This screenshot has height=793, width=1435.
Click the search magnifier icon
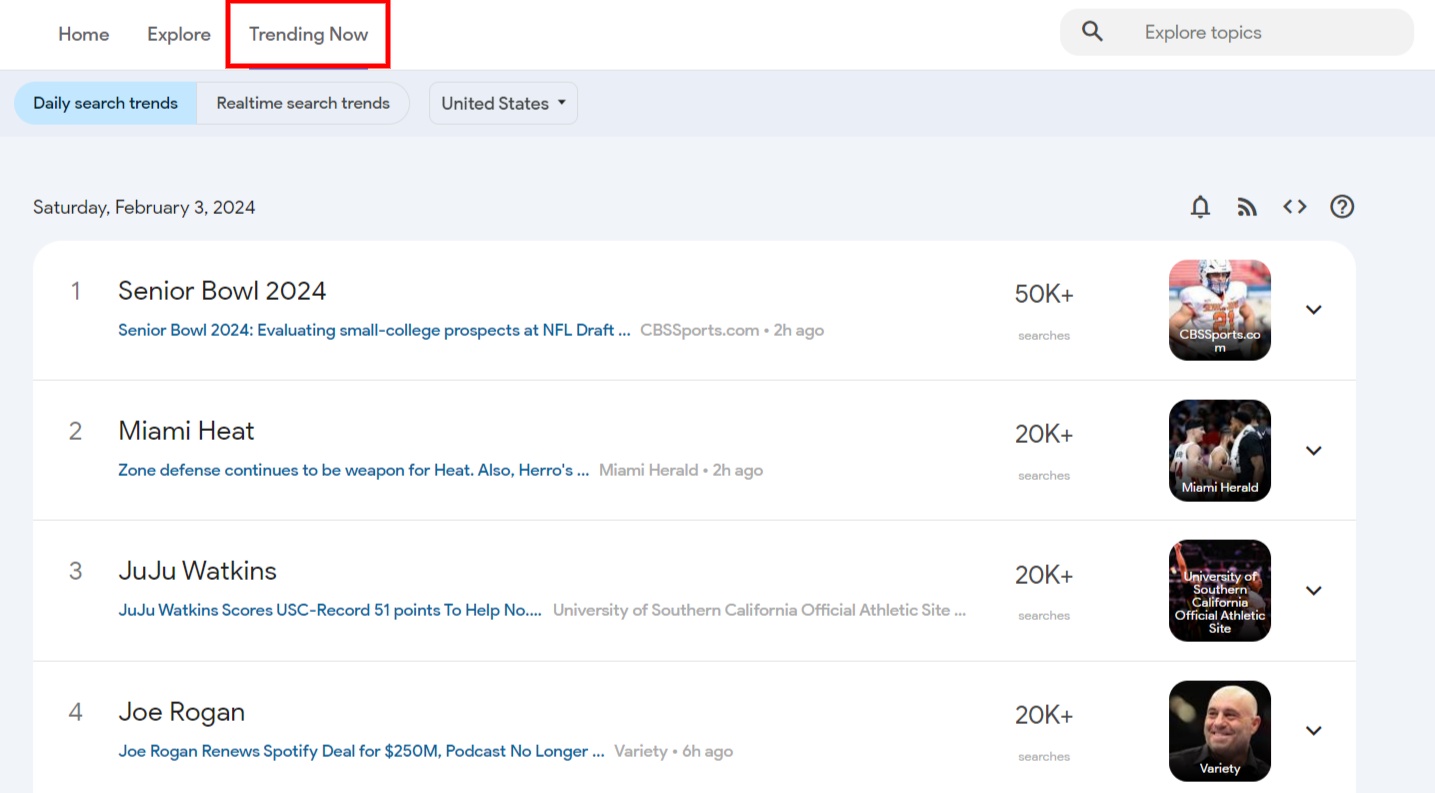click(1092, 32)
